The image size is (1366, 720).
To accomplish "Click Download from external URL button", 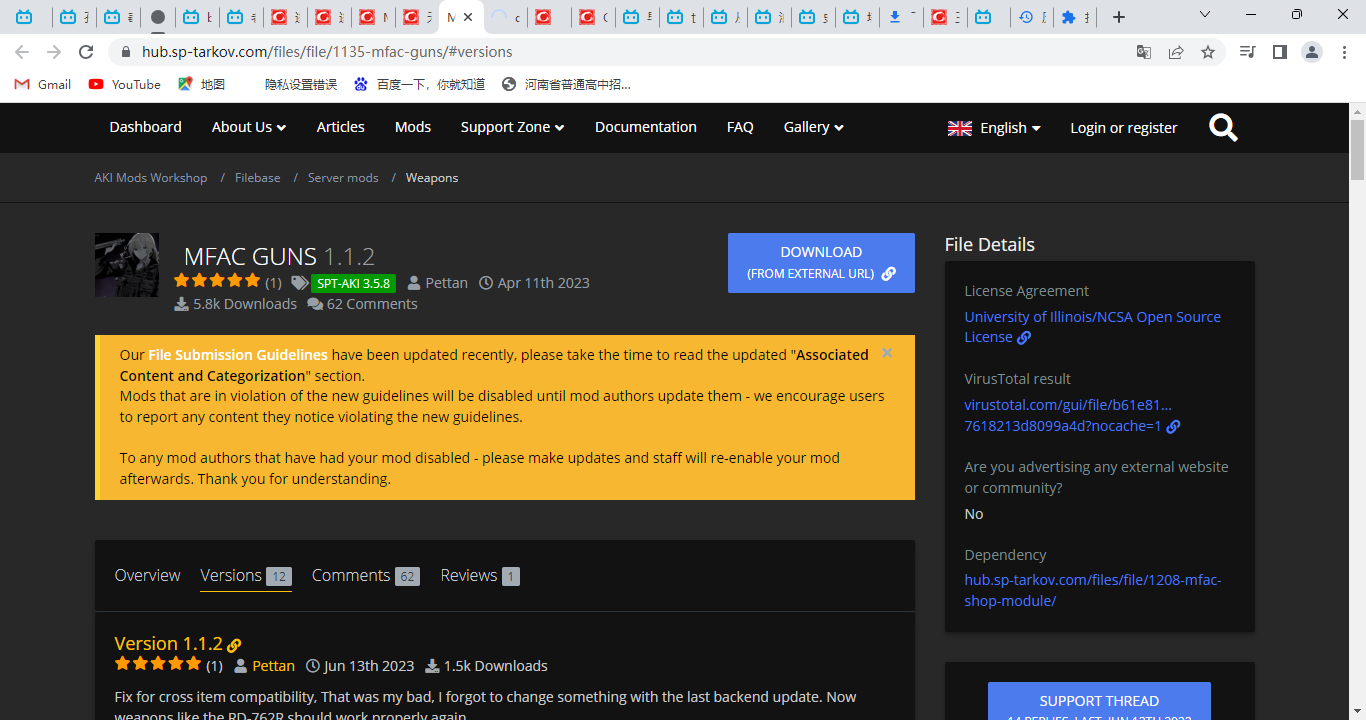I will pos(821,263).
